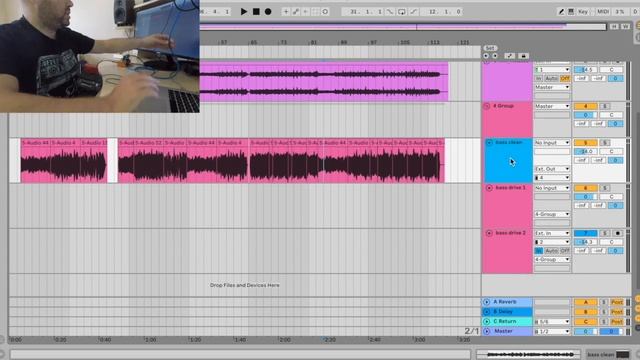Toggle the bass clean track activator 5
The height and width of the screenshot is (360, 640).
click(x=586, y=143)
